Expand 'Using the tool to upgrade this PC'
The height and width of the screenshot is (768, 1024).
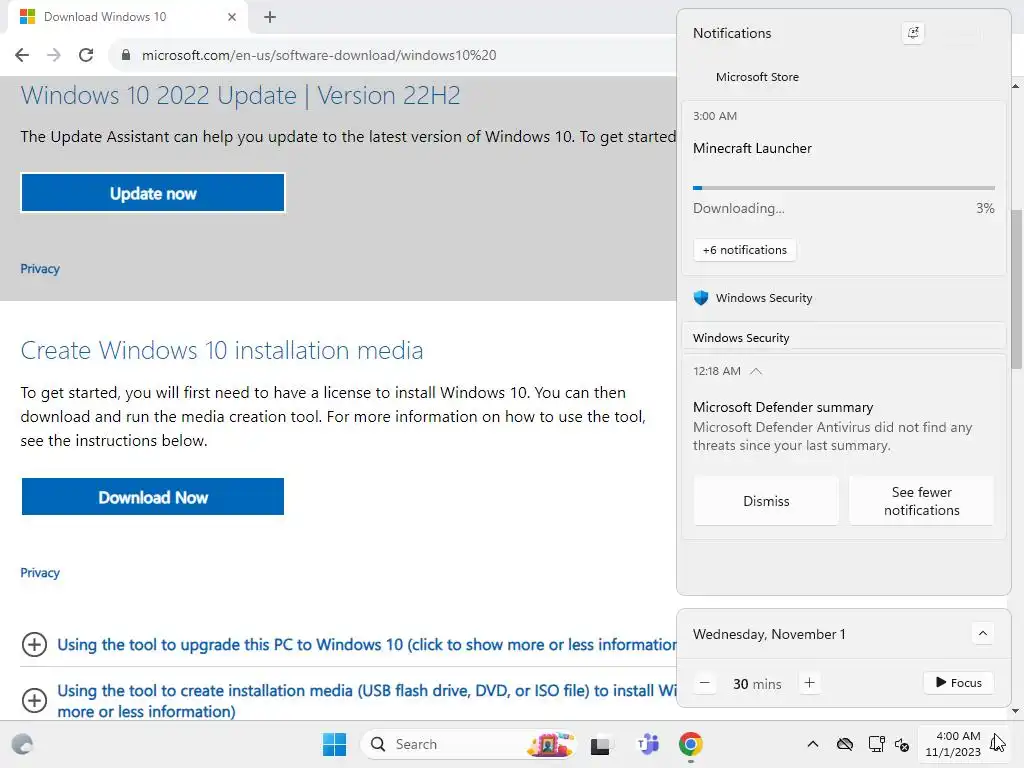point(367,645)
